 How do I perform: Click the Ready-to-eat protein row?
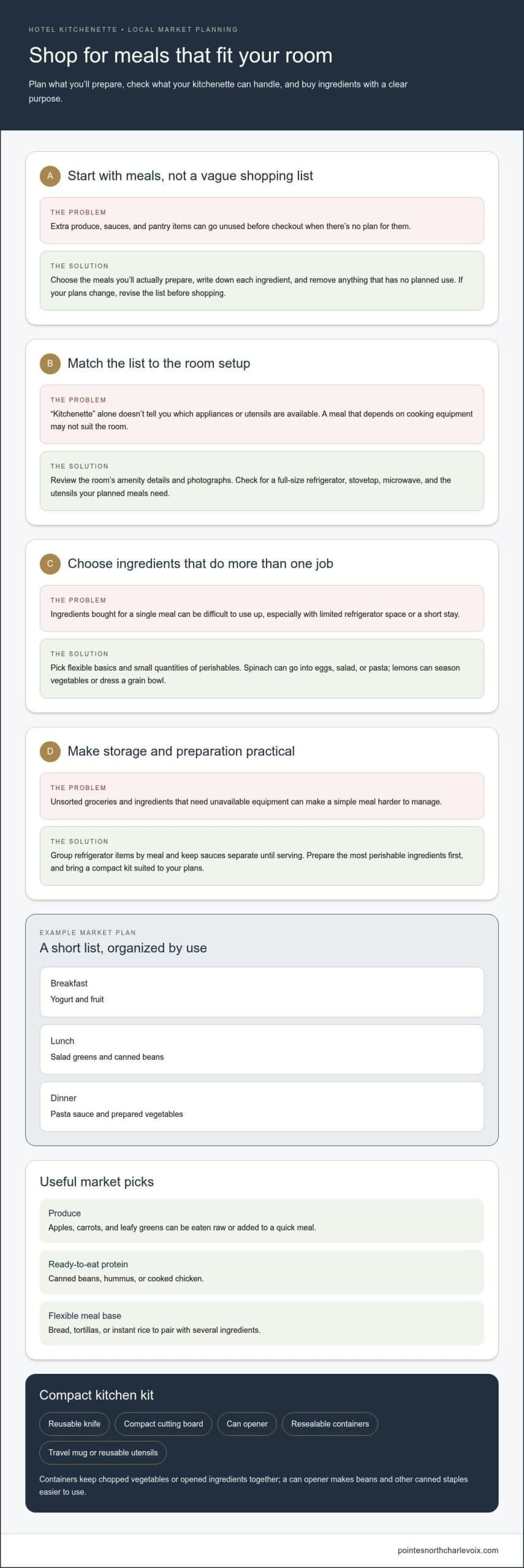[262, 1272]
